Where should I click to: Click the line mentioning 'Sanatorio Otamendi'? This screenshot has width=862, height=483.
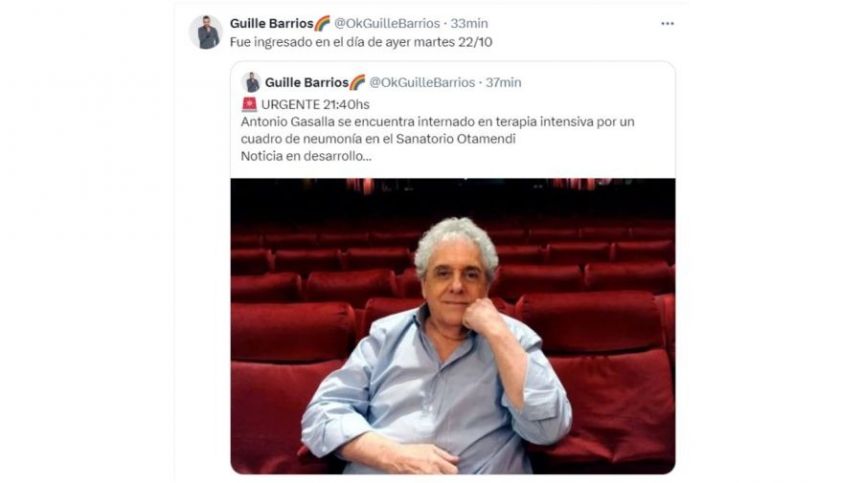click(378, 139)
